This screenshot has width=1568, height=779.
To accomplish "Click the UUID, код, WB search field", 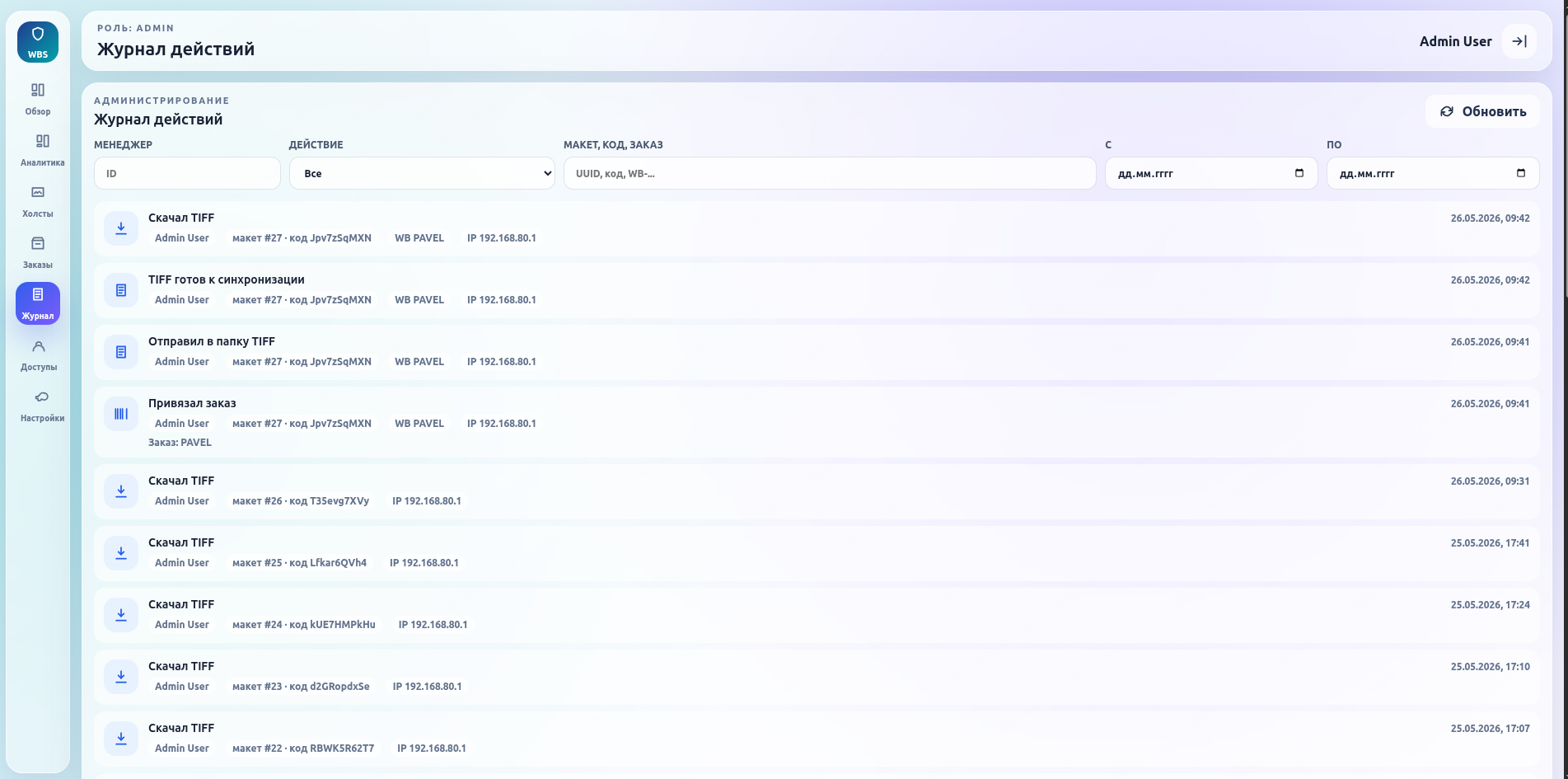I will click(x=830, y=173).
